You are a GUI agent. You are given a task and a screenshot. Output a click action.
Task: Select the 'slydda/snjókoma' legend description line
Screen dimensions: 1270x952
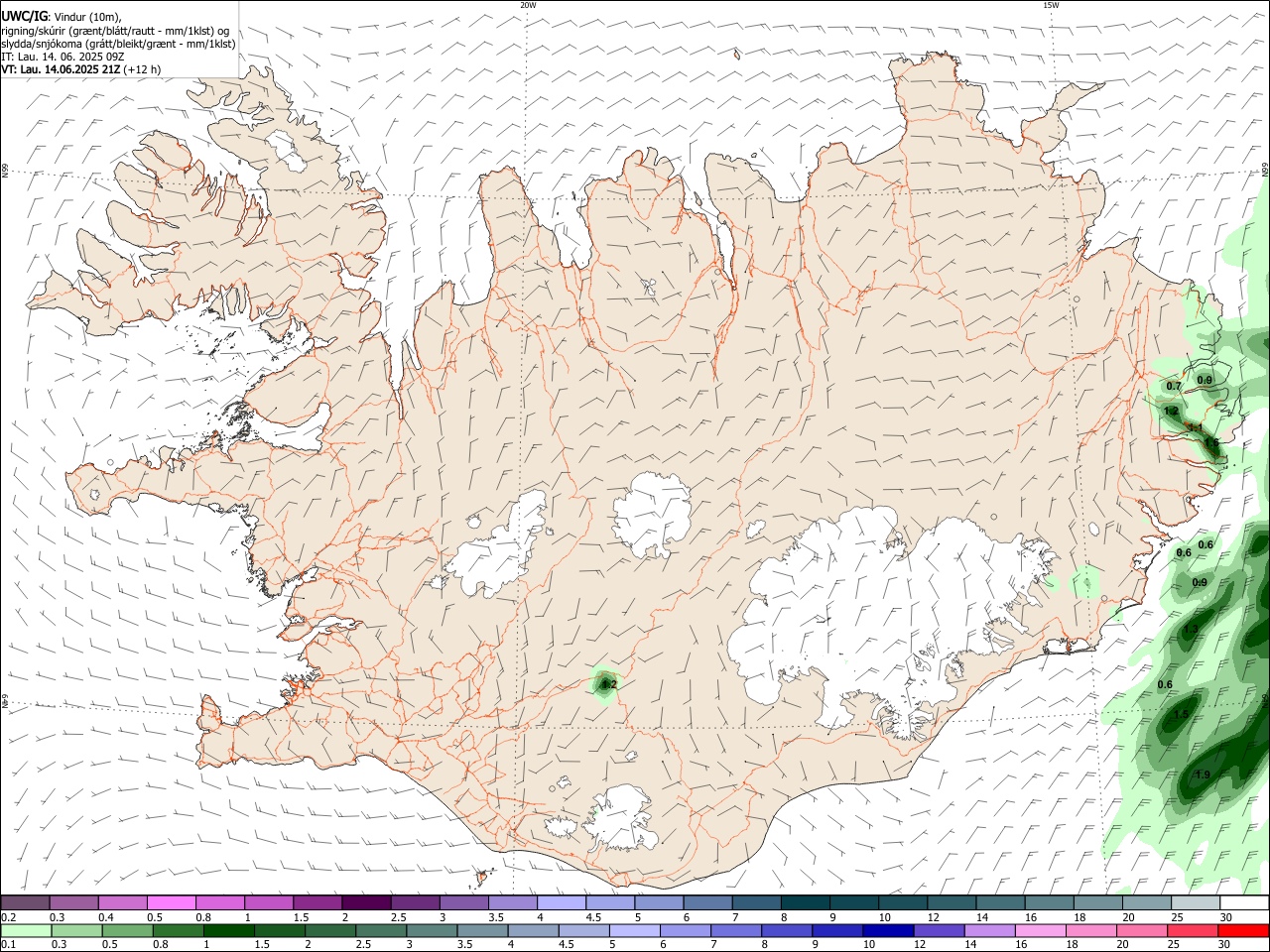(x=118, y=44)
